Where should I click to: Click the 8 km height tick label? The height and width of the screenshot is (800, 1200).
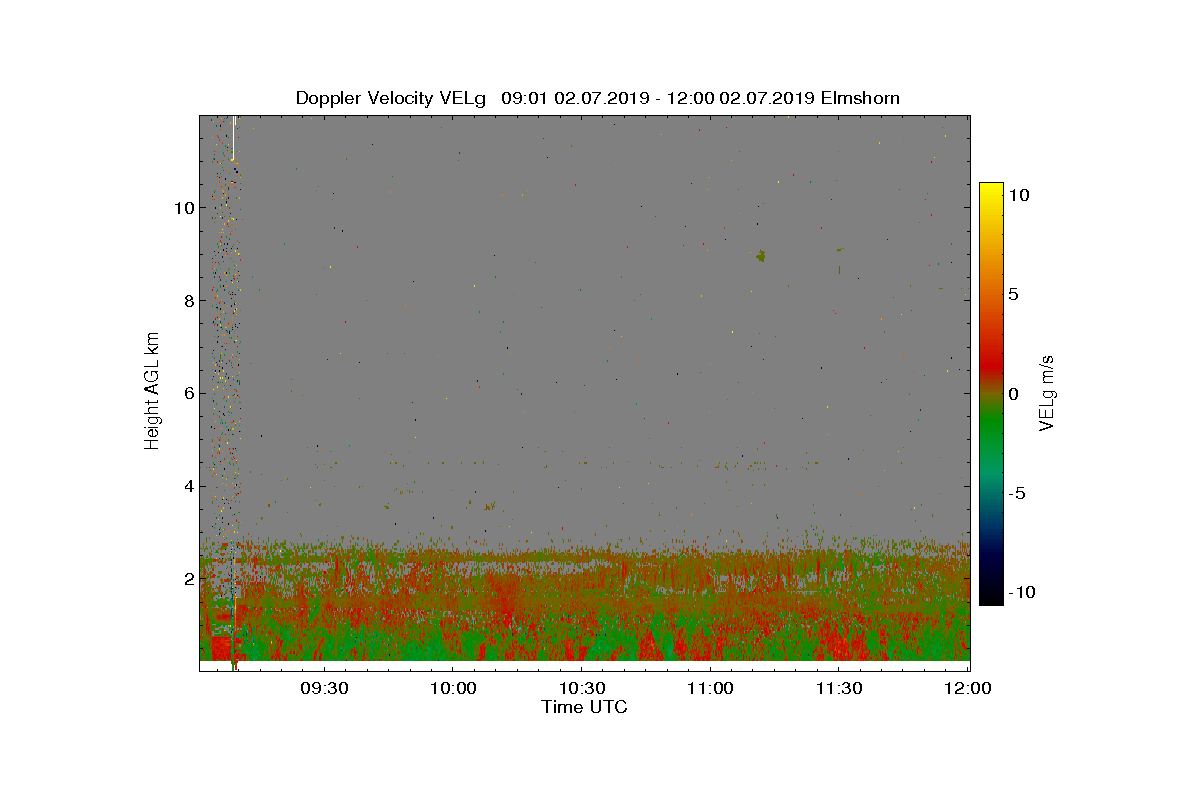[187, 301]
